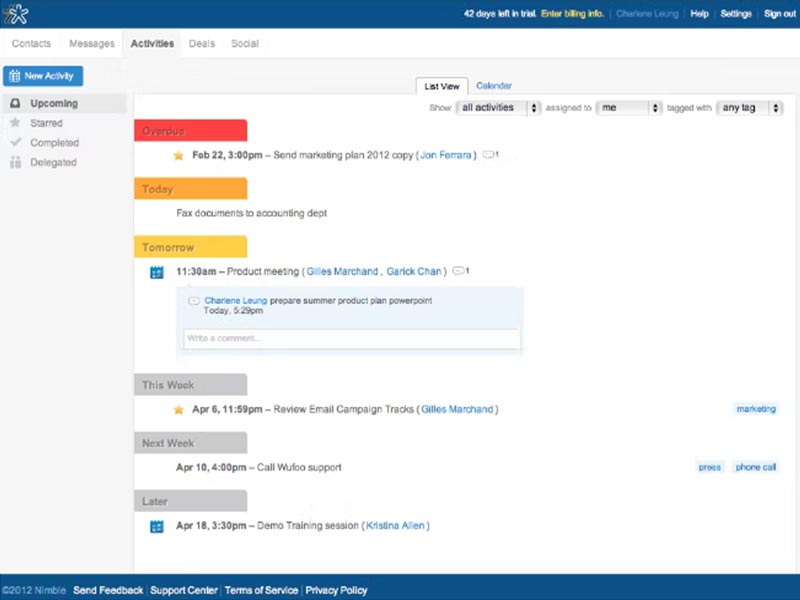This screenshot has height=600, width=800.
Task: Click calendar event icon beside Demo Training session
Action: [x=157, y=527]
